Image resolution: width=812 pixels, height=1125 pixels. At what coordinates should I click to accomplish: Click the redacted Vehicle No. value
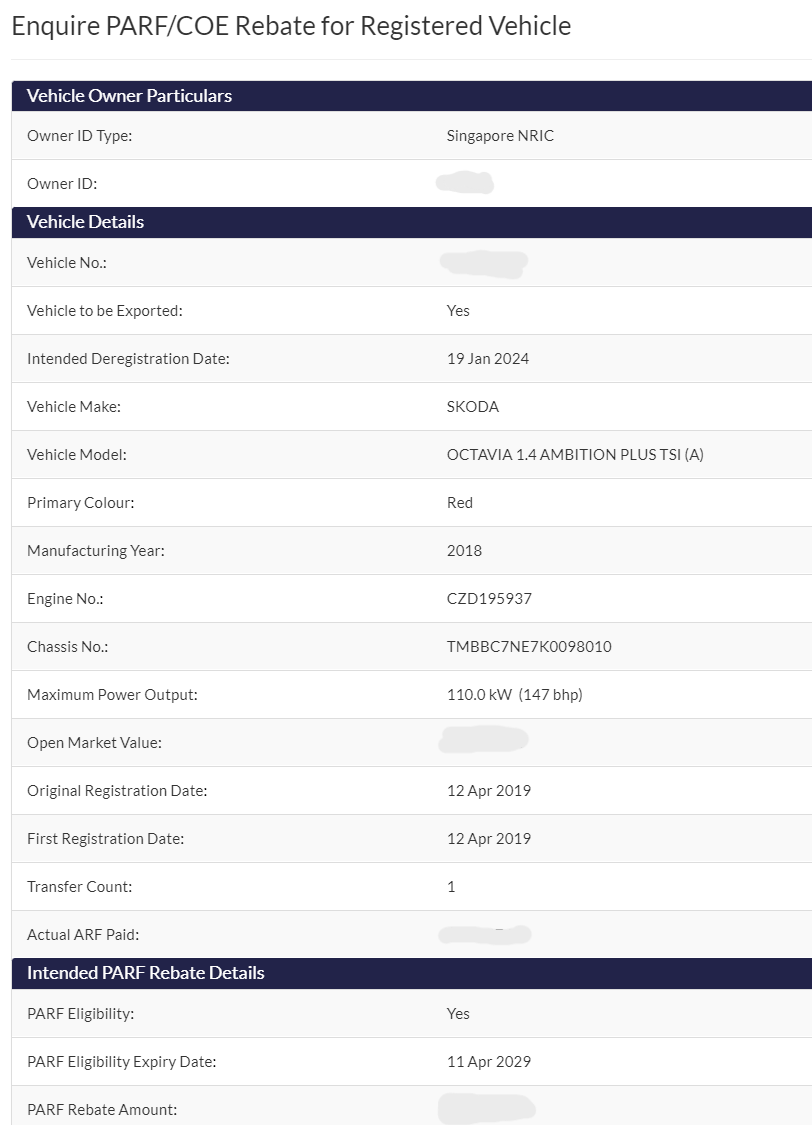(x=484, y=263)
